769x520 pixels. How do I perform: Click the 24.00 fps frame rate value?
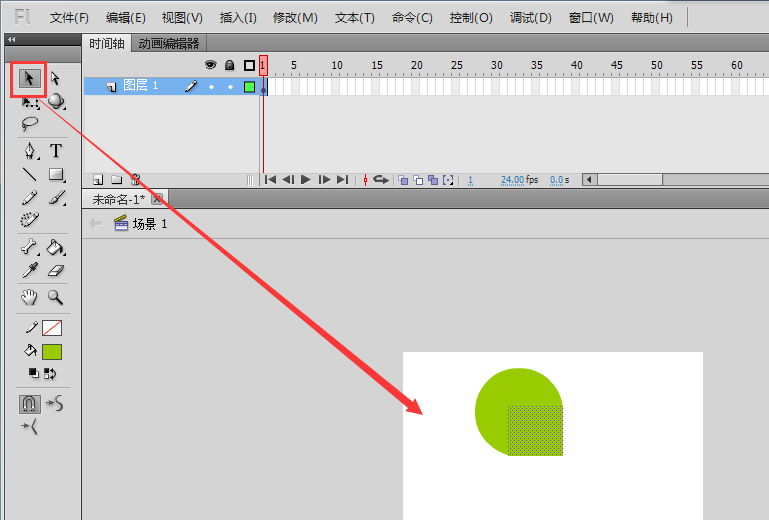pyautogui.click(x=513, y=180)
